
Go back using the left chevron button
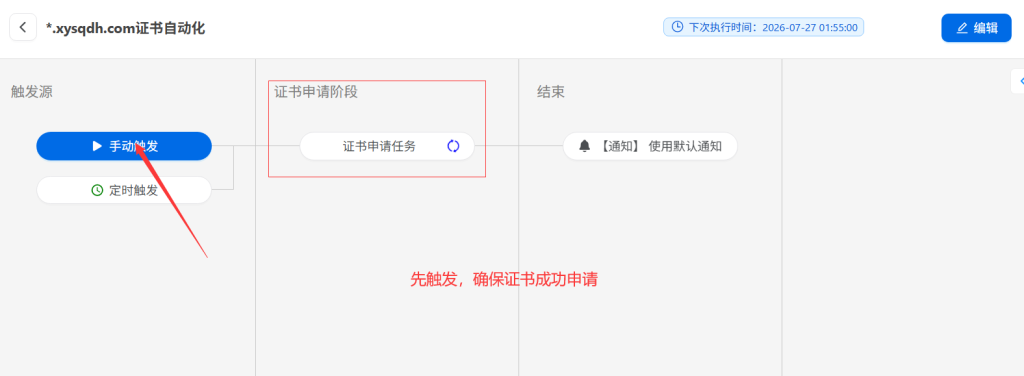[x=23, y=27]
